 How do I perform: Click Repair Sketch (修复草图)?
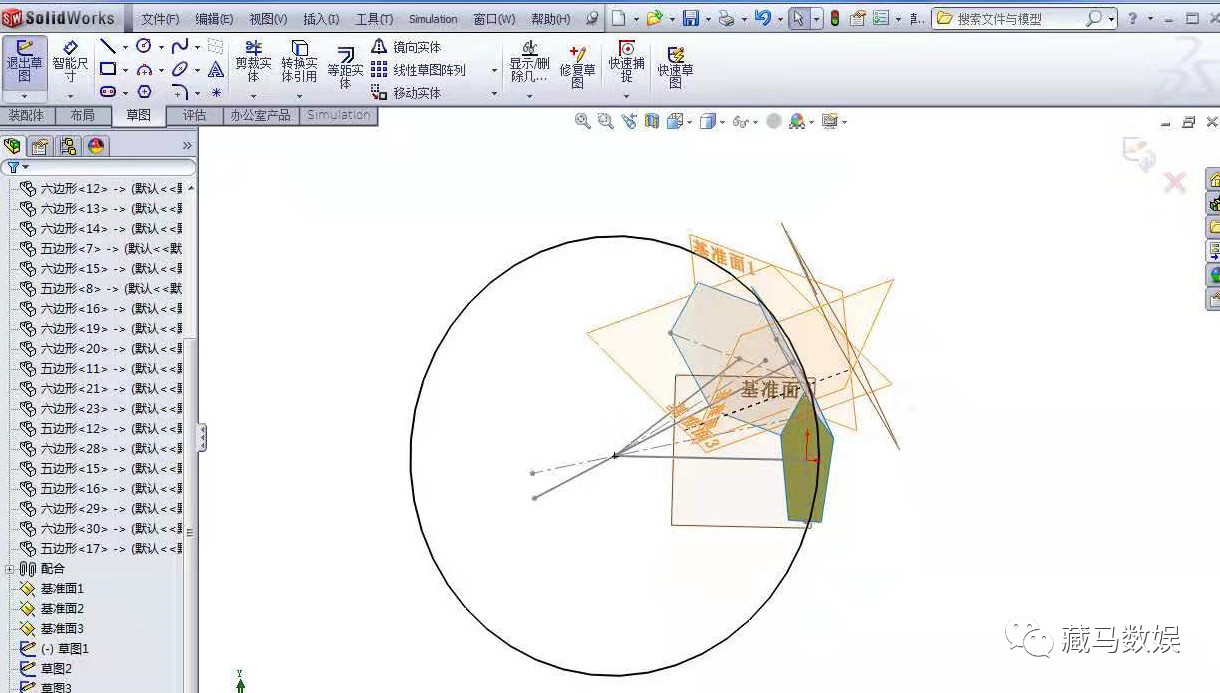577,63
